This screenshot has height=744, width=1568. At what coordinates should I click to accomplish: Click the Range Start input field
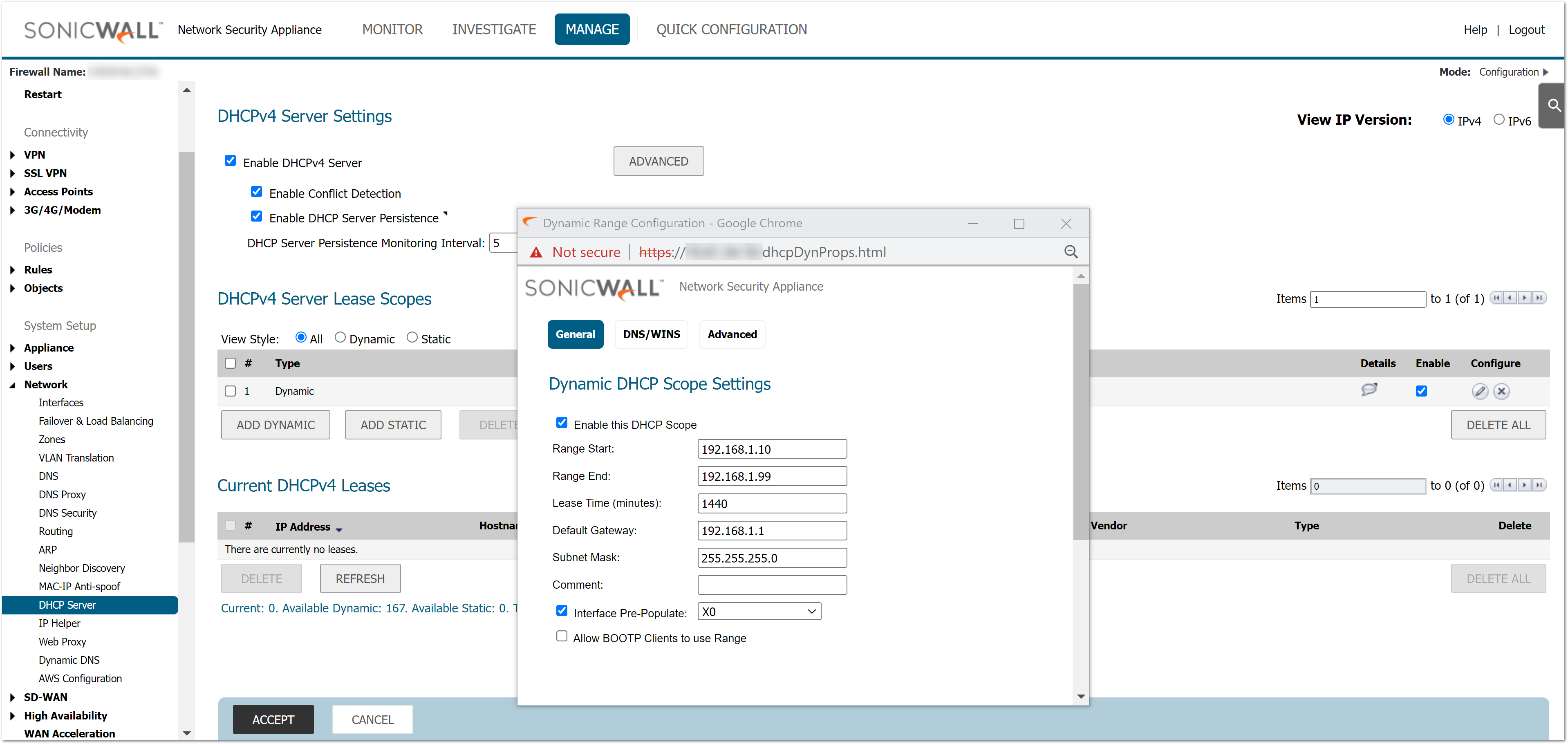tap(771, 449)
